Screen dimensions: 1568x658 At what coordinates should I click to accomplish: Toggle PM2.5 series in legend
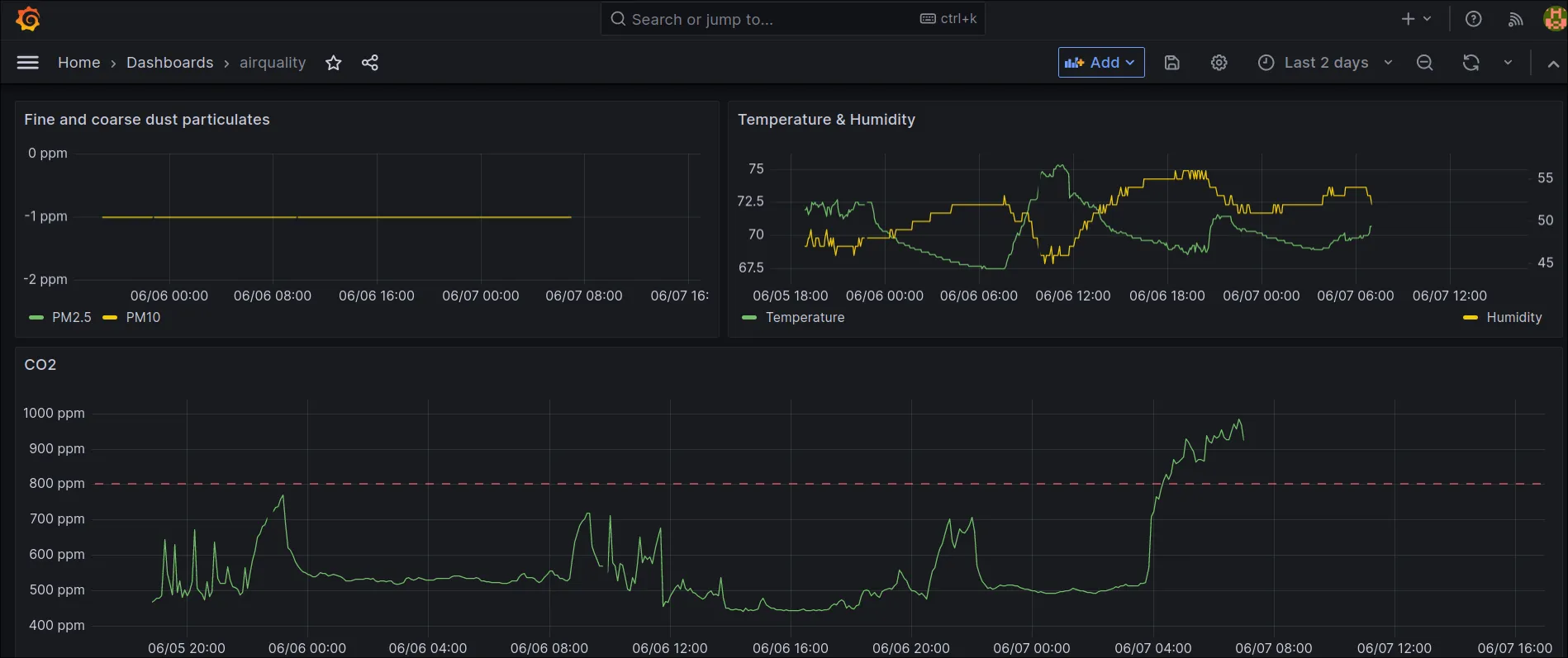tap(71, 317)
